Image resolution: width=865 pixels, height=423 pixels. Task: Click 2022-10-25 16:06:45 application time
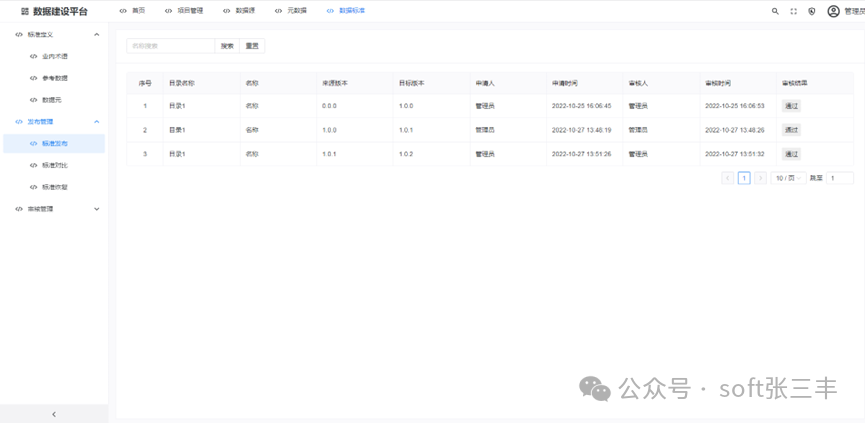(x=581, y=106)
